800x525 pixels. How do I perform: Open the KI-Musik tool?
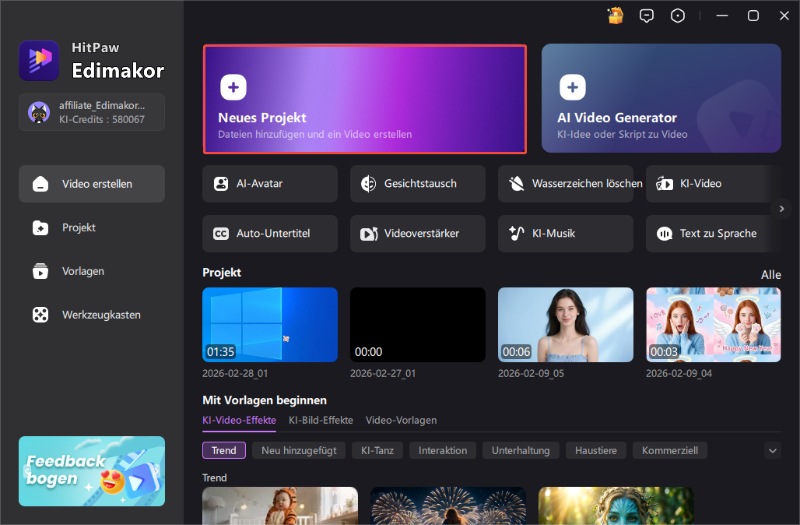click(565, 234)
